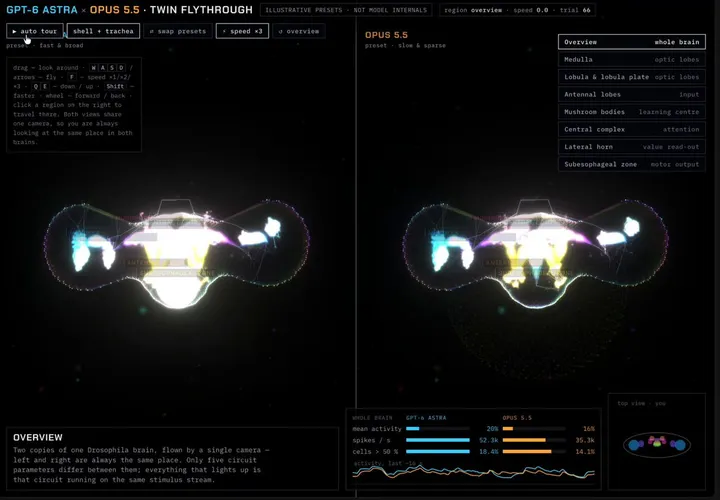Click the 'trial 66' status text

click(575, 10)
